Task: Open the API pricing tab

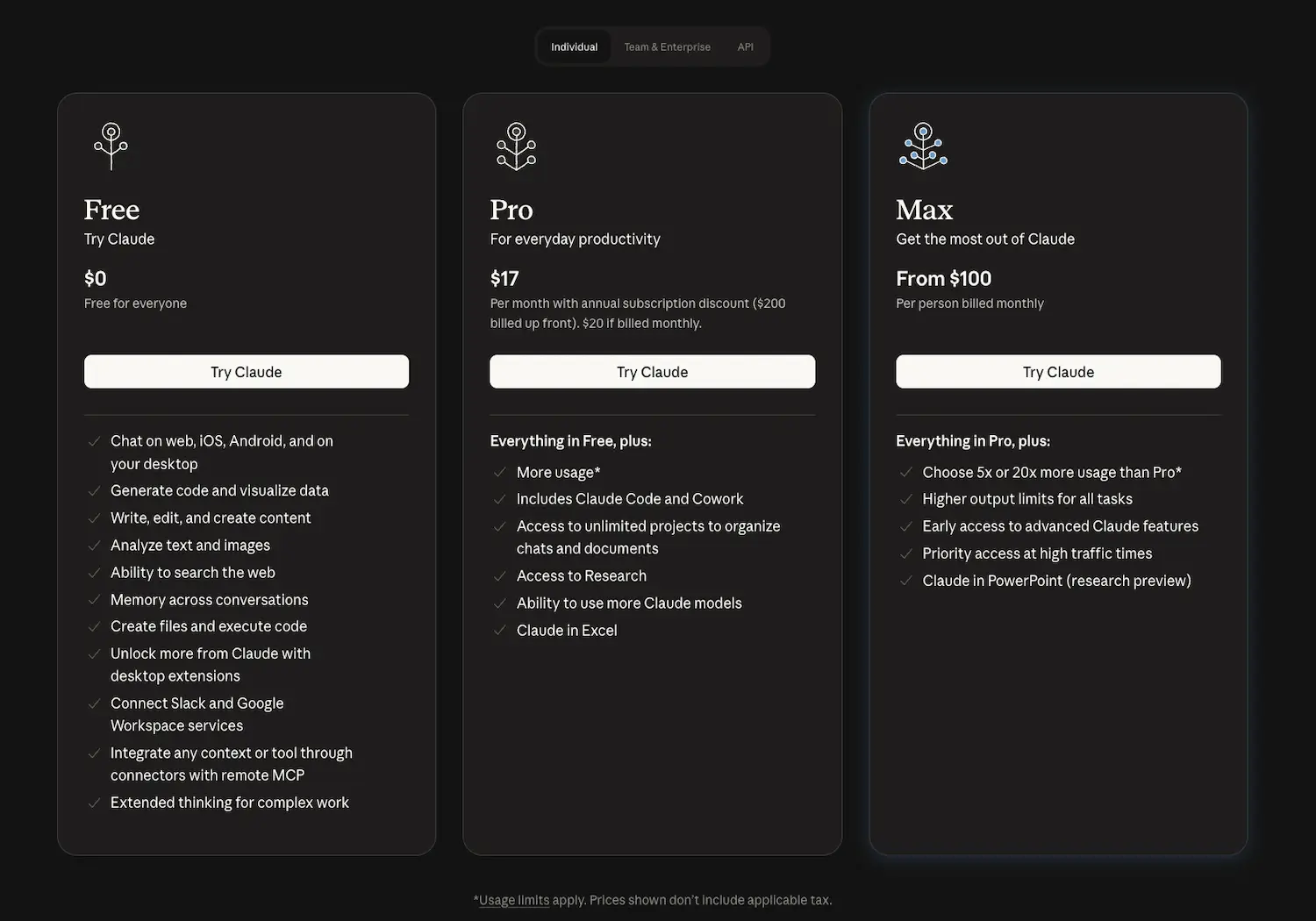Action: [745, 47]
